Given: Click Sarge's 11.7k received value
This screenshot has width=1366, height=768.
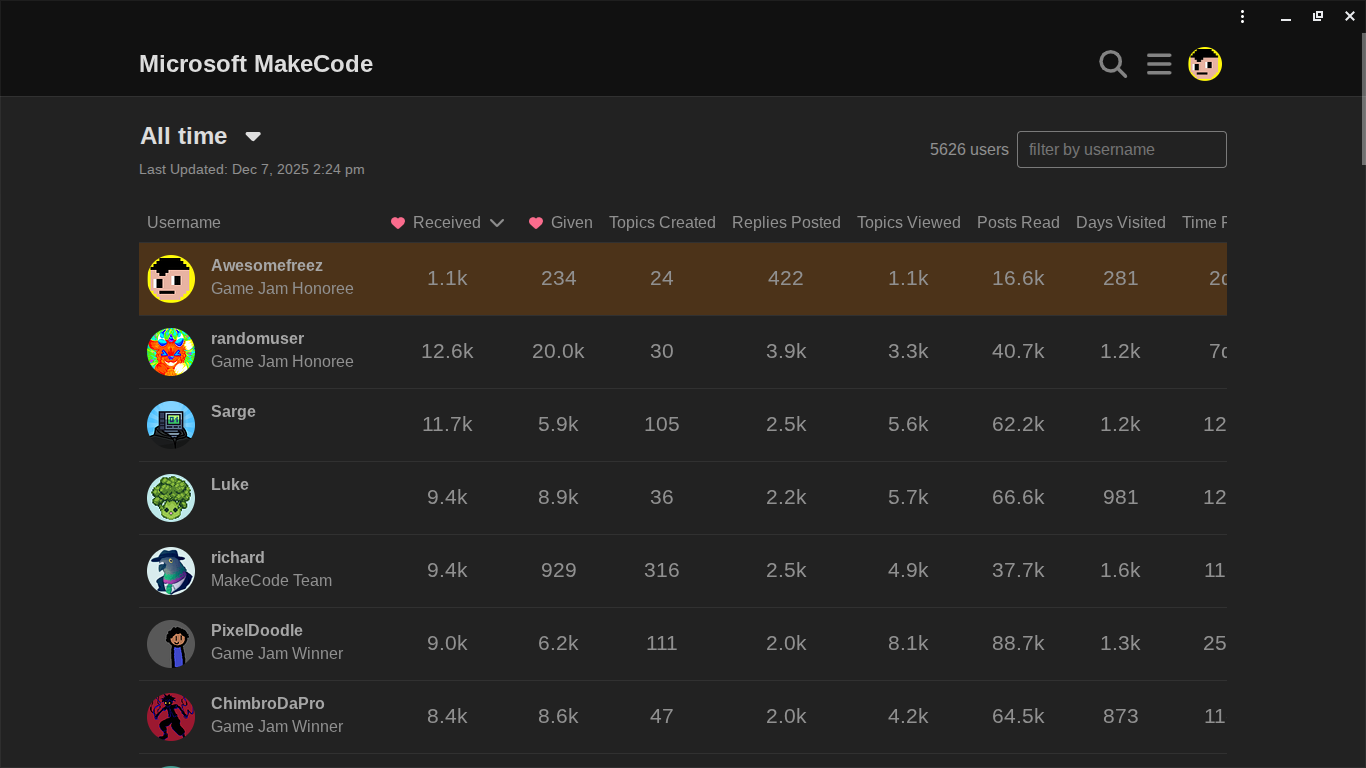Looking at the screenshot, I should [447, 425].
